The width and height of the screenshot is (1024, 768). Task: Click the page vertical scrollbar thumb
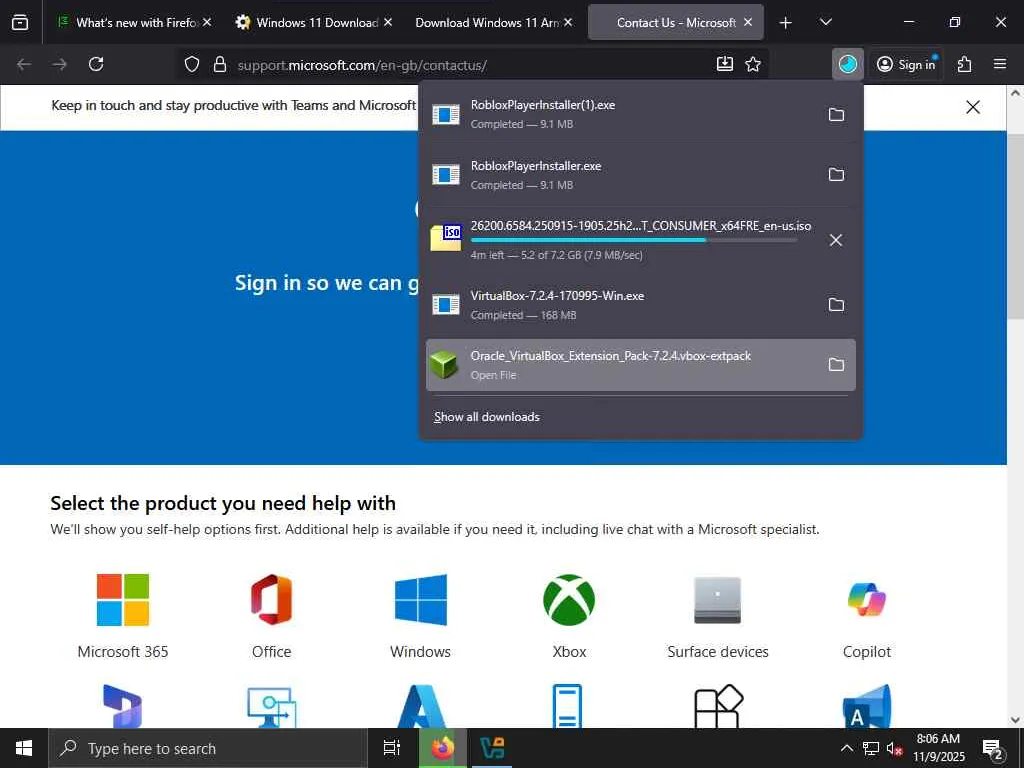(x=1015, y=225)
